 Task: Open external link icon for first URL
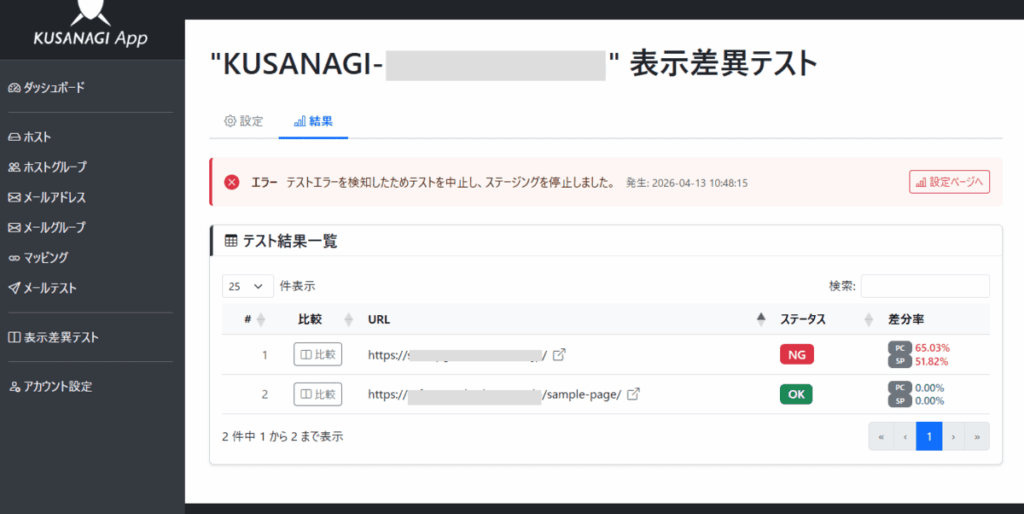pyautogui.click(x=559, y=354)
